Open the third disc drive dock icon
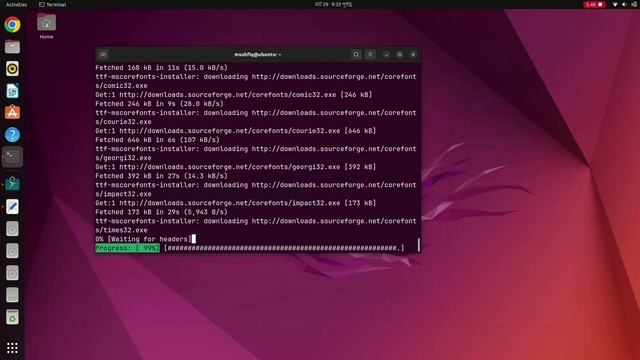The height and width of the screenshot is (360, 640). 12,273
